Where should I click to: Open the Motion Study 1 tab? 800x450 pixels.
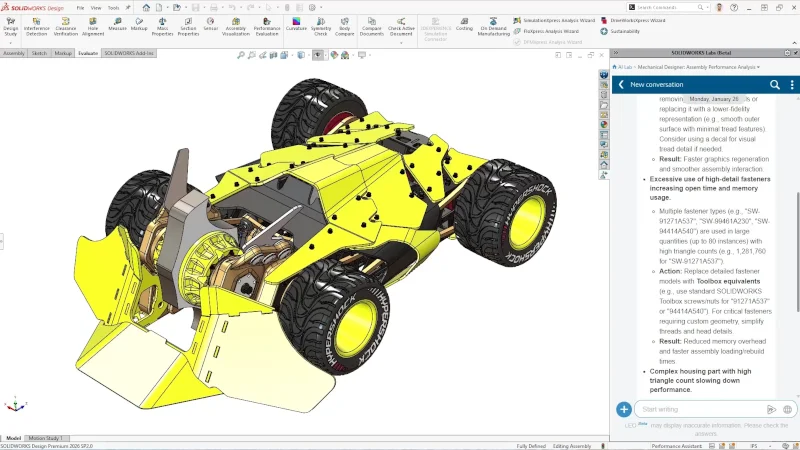click(x=47, y=438)
